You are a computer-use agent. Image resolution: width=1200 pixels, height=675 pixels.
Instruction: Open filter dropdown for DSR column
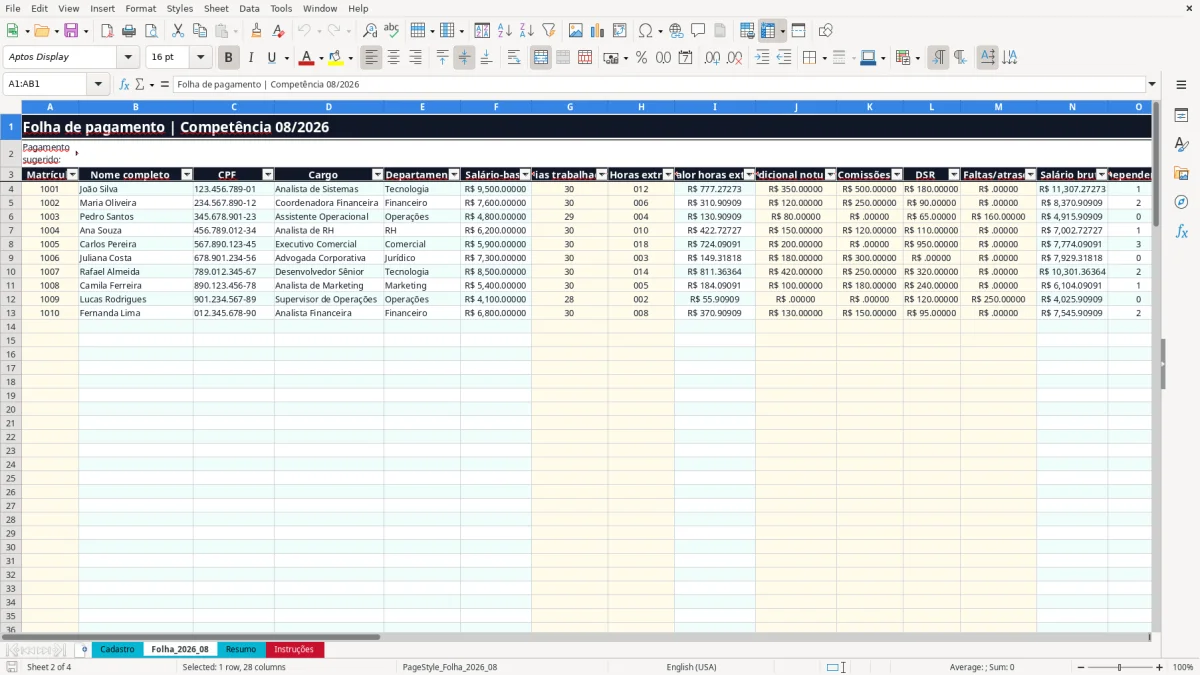[954, 175]
